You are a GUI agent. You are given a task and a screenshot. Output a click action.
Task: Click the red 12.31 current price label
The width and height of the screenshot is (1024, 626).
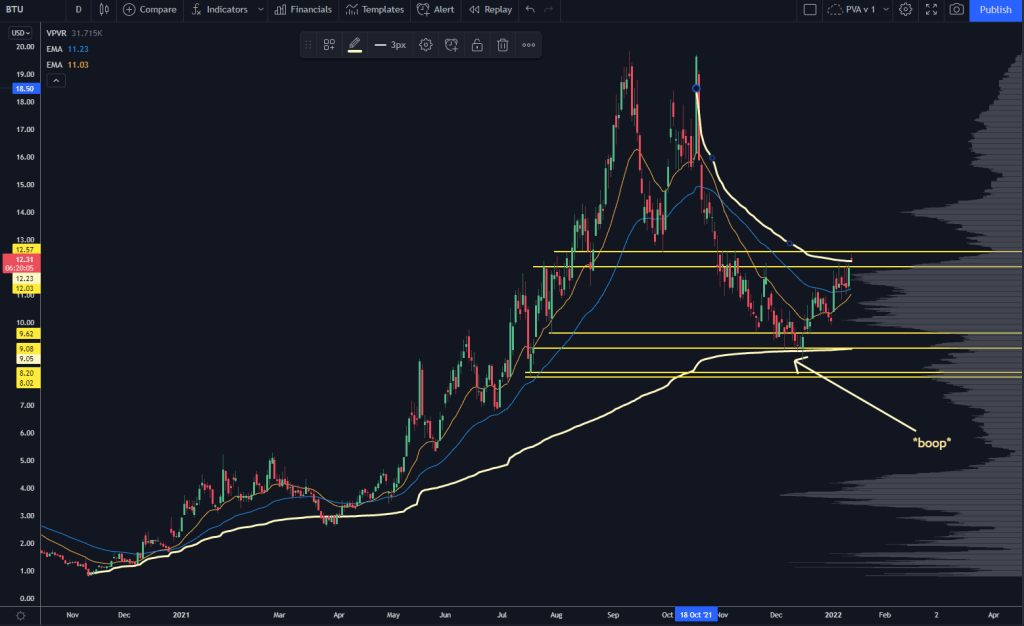22,263
